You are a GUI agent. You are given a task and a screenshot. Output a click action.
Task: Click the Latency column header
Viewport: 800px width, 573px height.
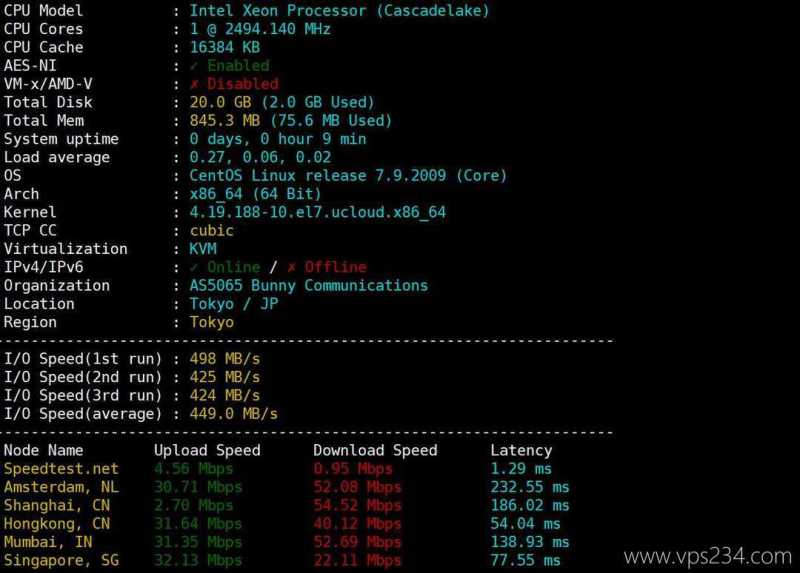coord(521,450)
